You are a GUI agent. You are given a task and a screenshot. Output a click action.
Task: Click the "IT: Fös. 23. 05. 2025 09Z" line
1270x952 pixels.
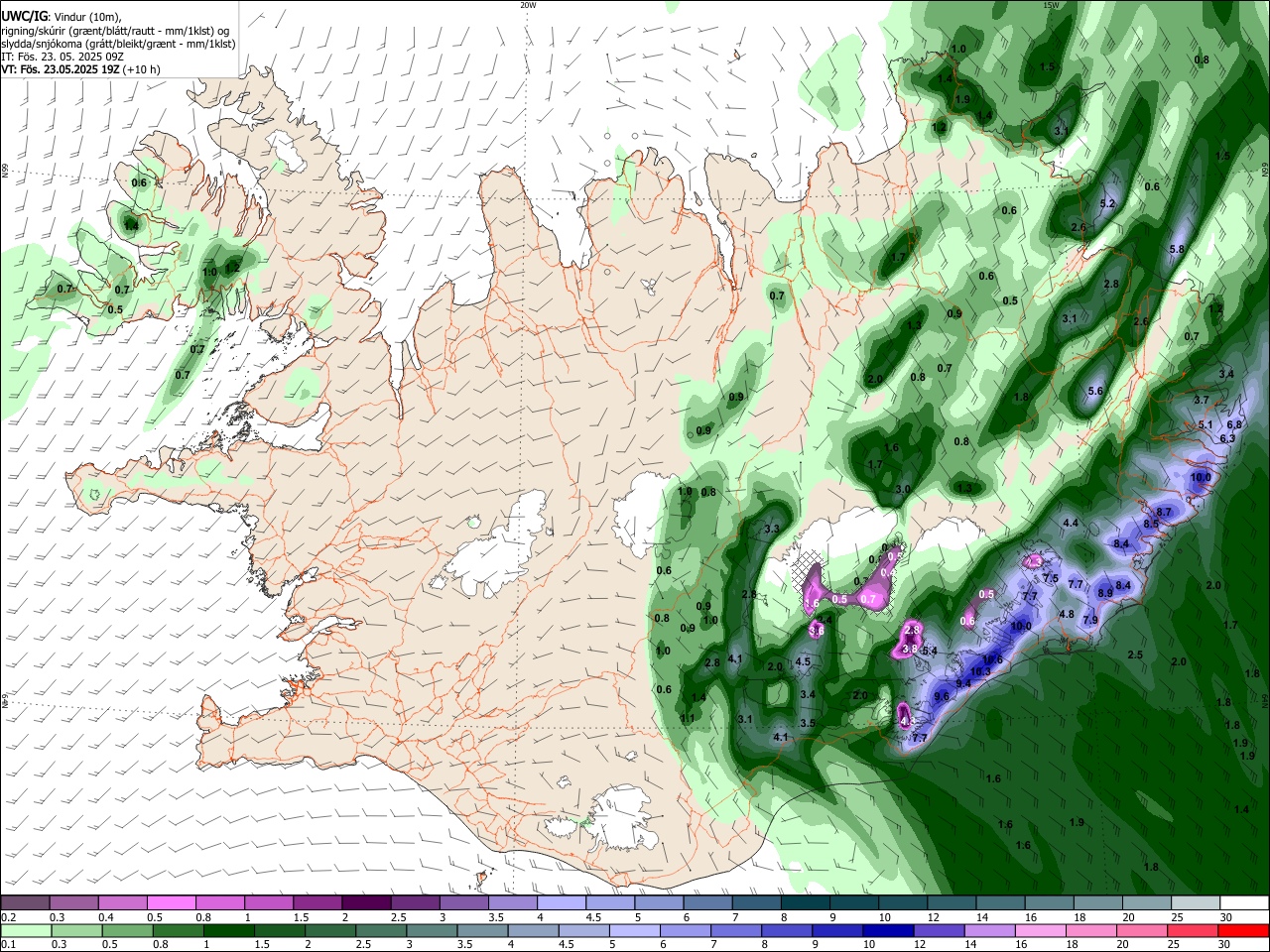62,57
